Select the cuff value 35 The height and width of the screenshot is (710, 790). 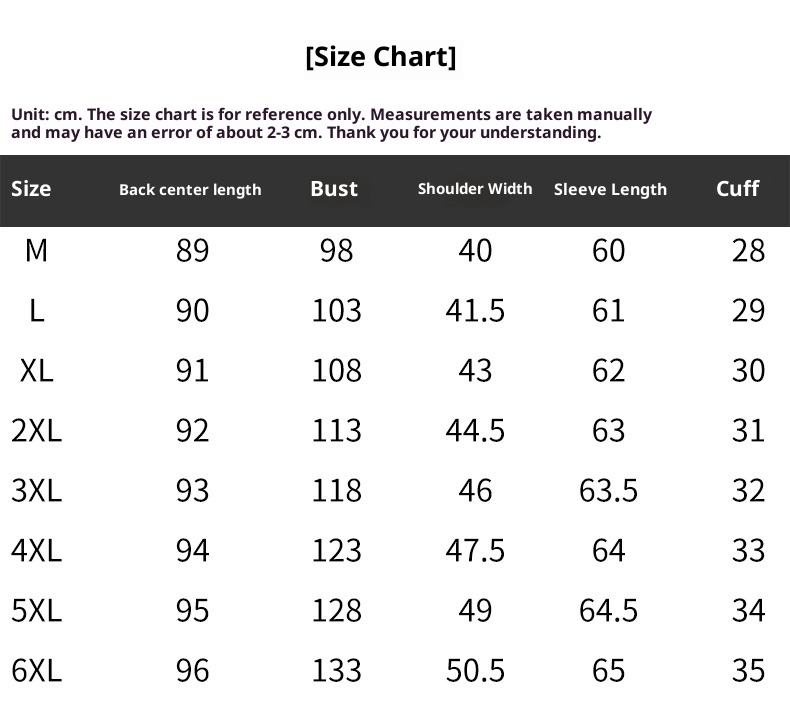pos(748,670)
